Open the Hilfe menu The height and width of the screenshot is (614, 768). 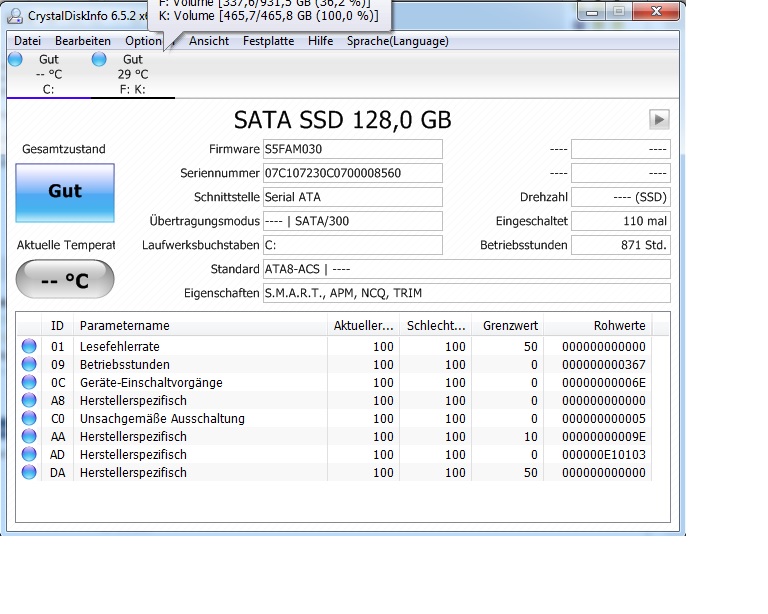pos(320,41)
